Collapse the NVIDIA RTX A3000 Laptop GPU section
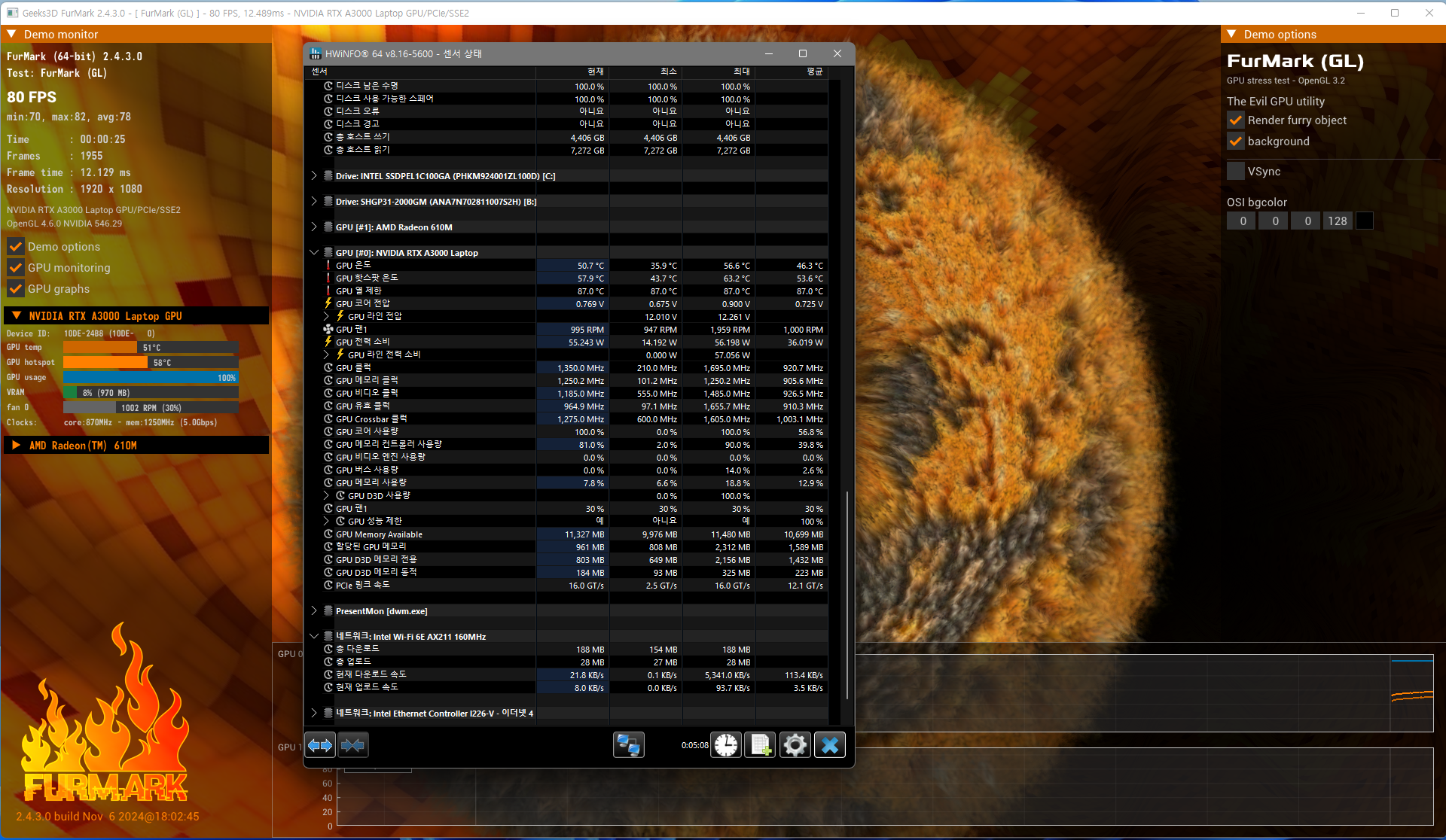Image resolution: width=1446 pixels, height=840 pixels. click(17, 316)
